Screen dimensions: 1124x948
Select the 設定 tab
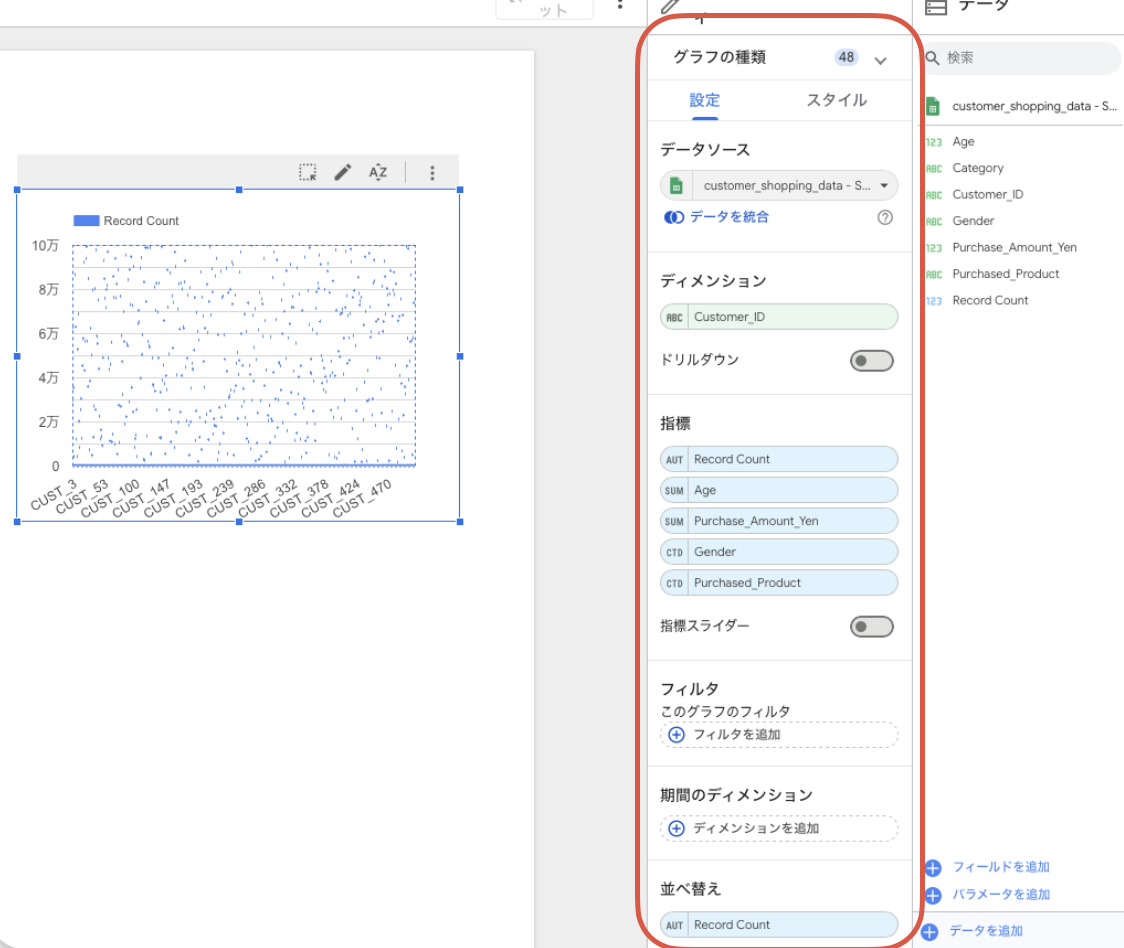click(x=705, y=100)
